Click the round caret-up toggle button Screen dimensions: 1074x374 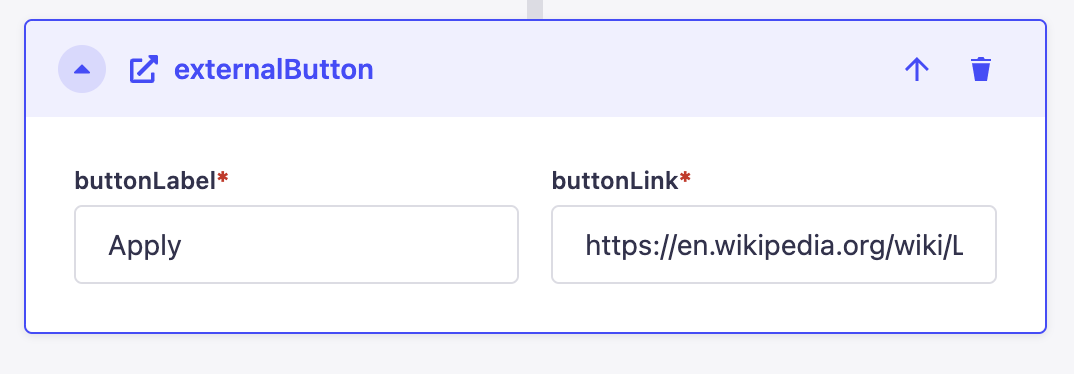coord(82,69)
